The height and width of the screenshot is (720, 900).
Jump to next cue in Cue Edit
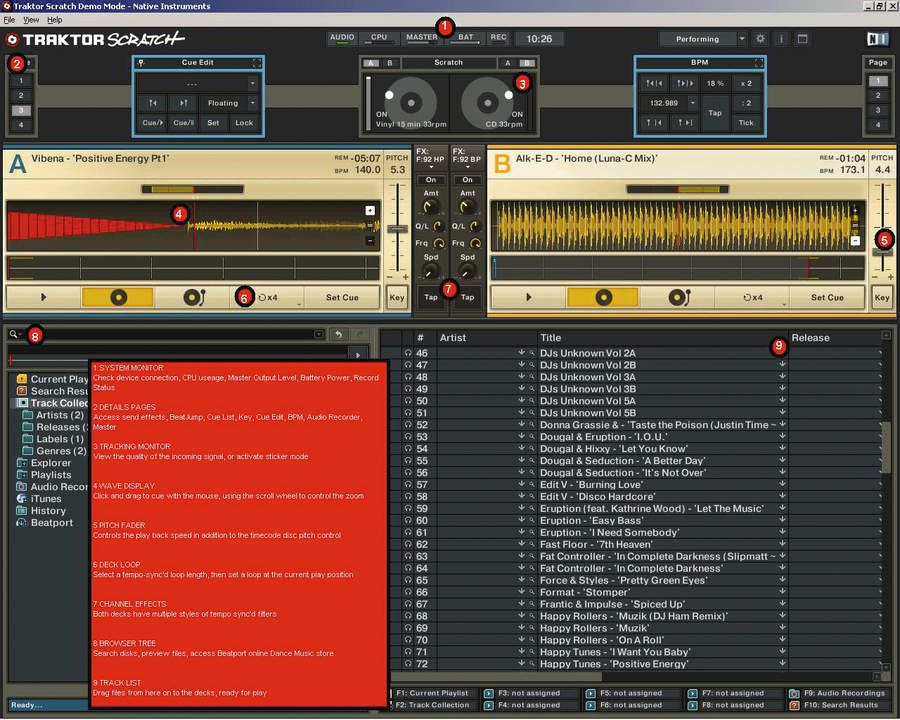point(184,103)
